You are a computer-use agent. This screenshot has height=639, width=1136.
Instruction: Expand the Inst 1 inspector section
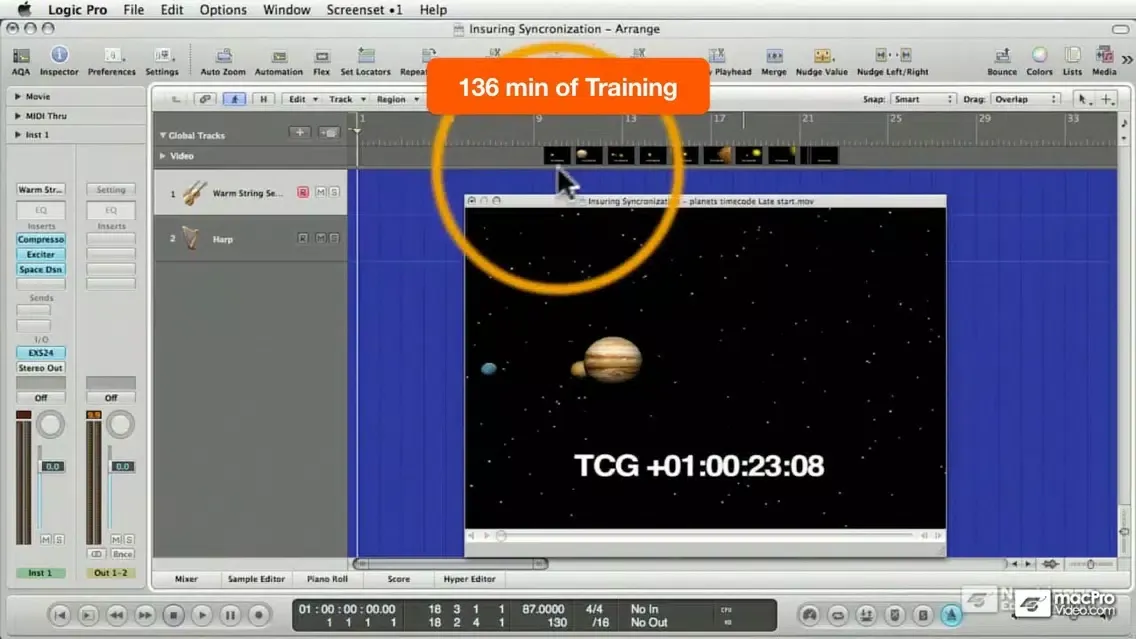(x=18, y=135)
